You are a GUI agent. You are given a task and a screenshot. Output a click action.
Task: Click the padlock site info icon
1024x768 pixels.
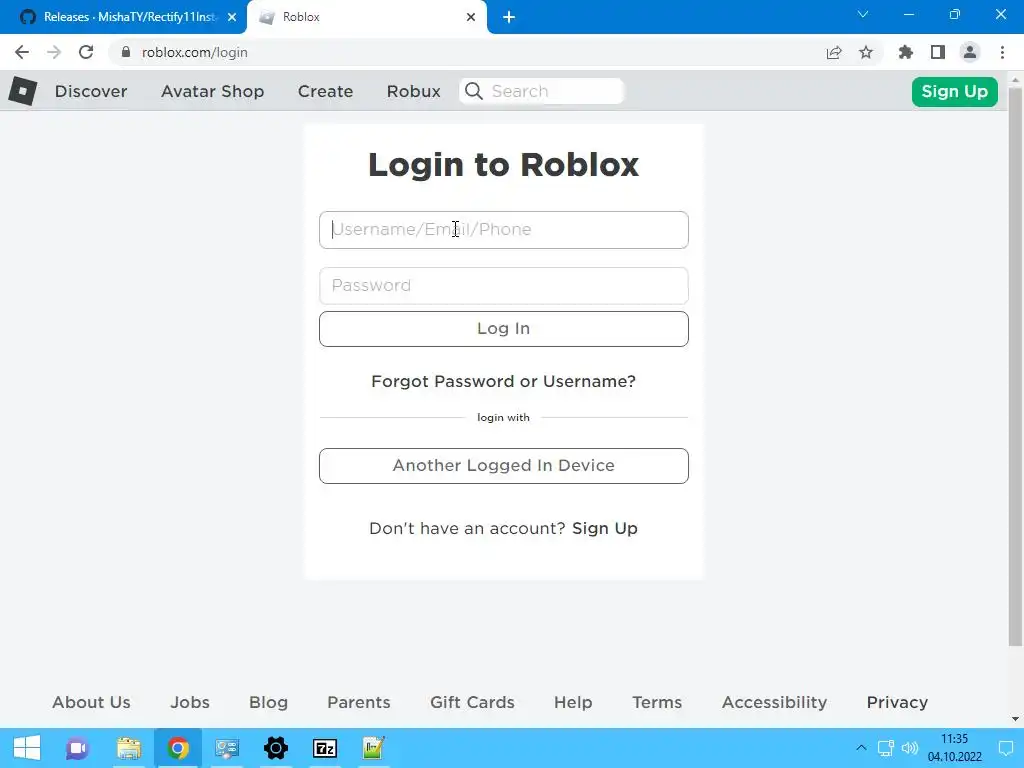coord(126,52)
